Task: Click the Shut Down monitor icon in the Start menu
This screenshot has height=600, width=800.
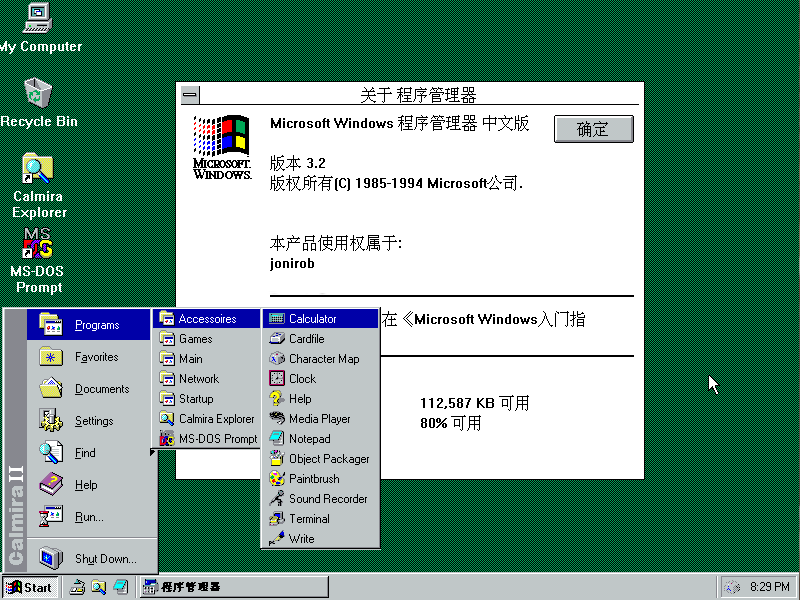Action: tap(51, 558)
